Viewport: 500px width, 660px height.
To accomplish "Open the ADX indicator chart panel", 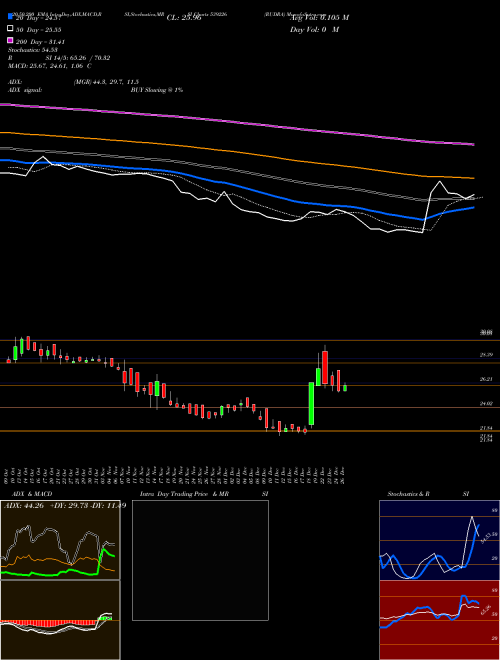I will (x=60, y=540).
